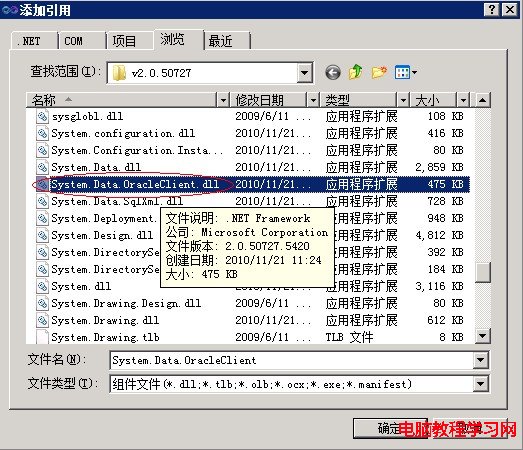Click the vertical scrollbar thumb
The height and width of the screenshot is (450, 523).
tap(482, 273)
